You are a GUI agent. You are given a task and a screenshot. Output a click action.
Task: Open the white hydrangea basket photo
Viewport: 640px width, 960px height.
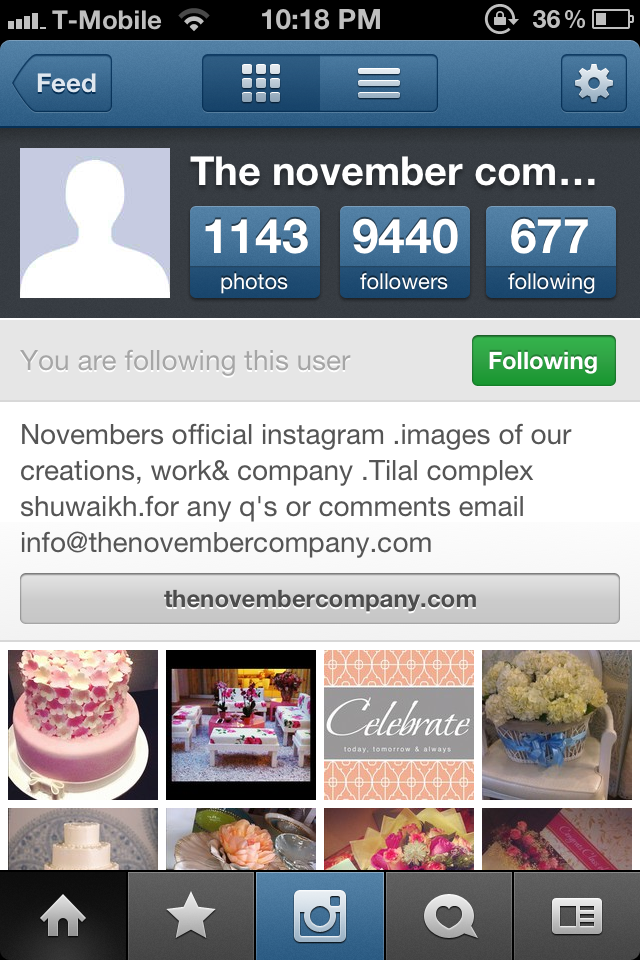557,725
